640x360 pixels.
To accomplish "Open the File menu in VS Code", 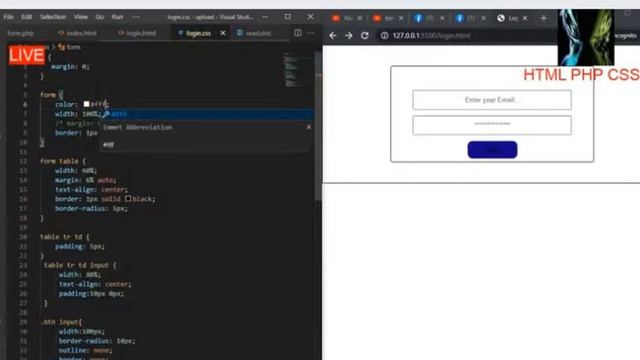I will 9,17.
